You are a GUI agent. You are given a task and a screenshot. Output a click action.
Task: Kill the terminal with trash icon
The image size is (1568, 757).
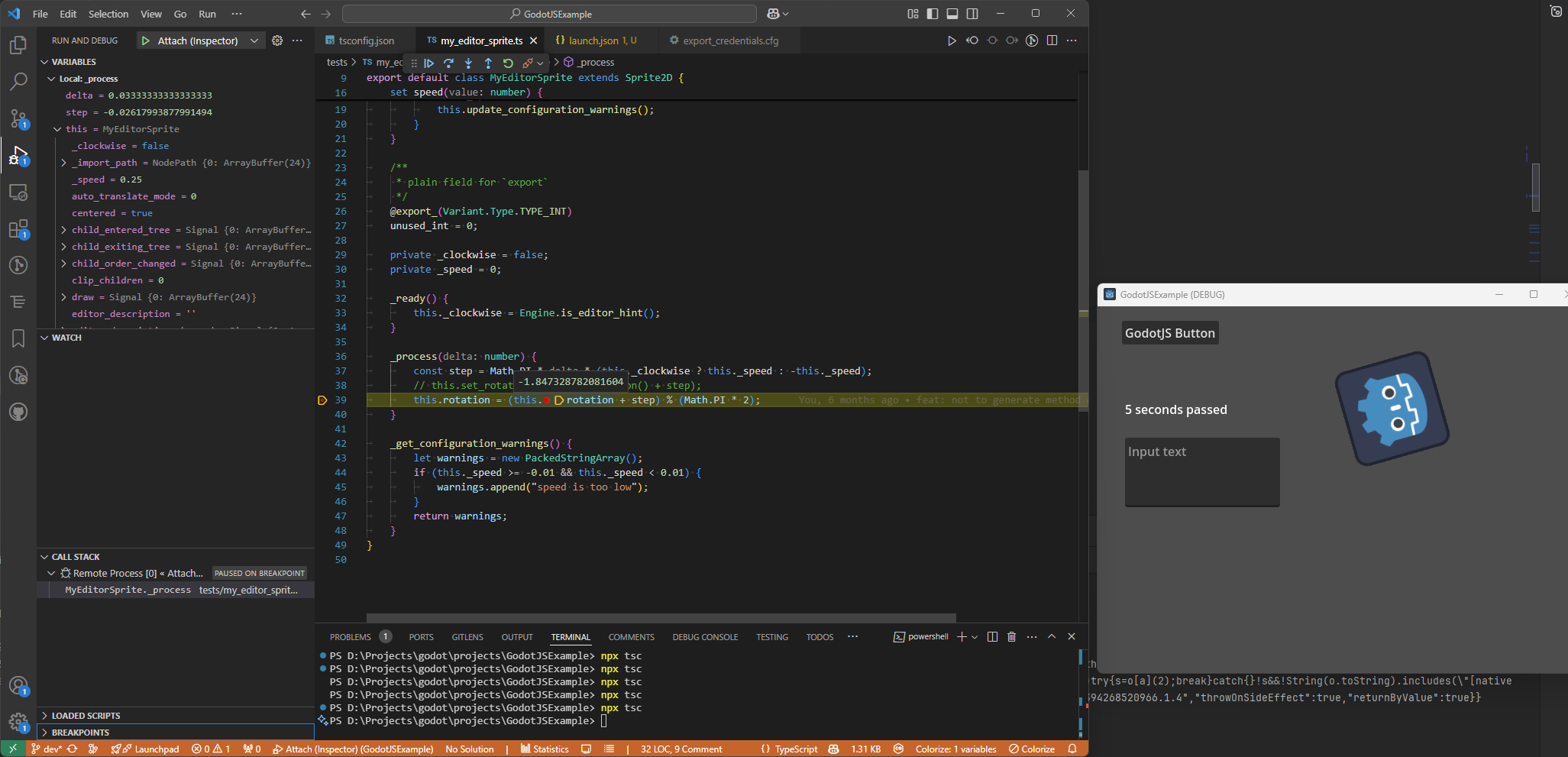[1012, 636]
